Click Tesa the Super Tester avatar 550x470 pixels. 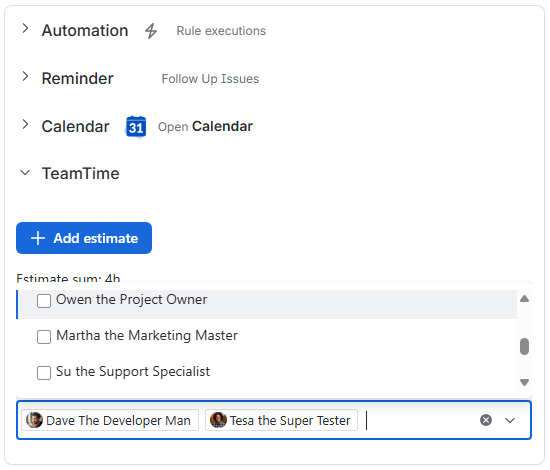pyautogui.click(x=218, y=420)
